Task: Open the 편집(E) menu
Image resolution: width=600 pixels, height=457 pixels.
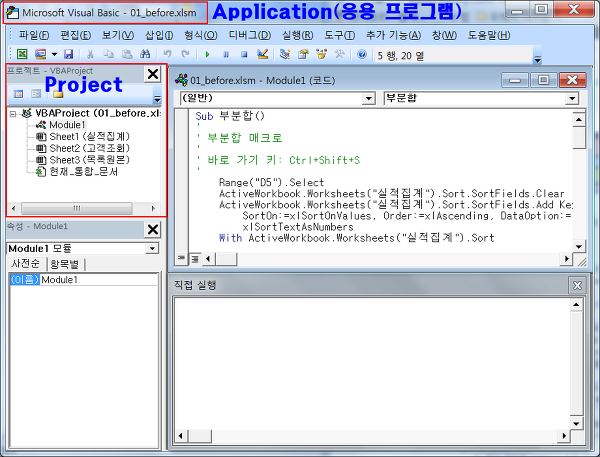Action: coord(76,35)
